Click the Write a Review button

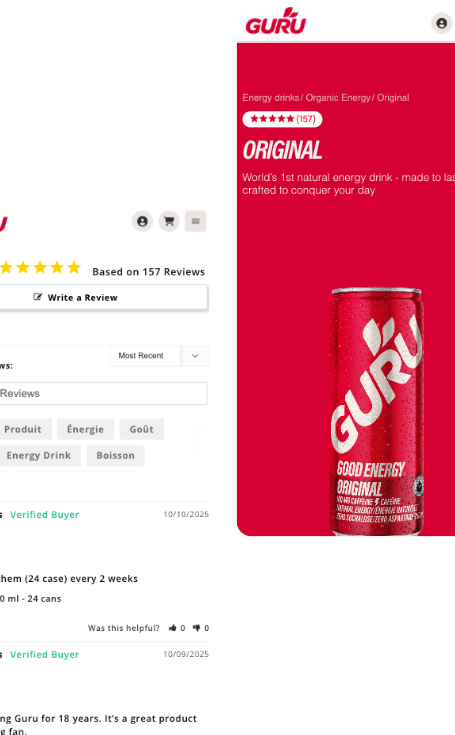[103, 297]
